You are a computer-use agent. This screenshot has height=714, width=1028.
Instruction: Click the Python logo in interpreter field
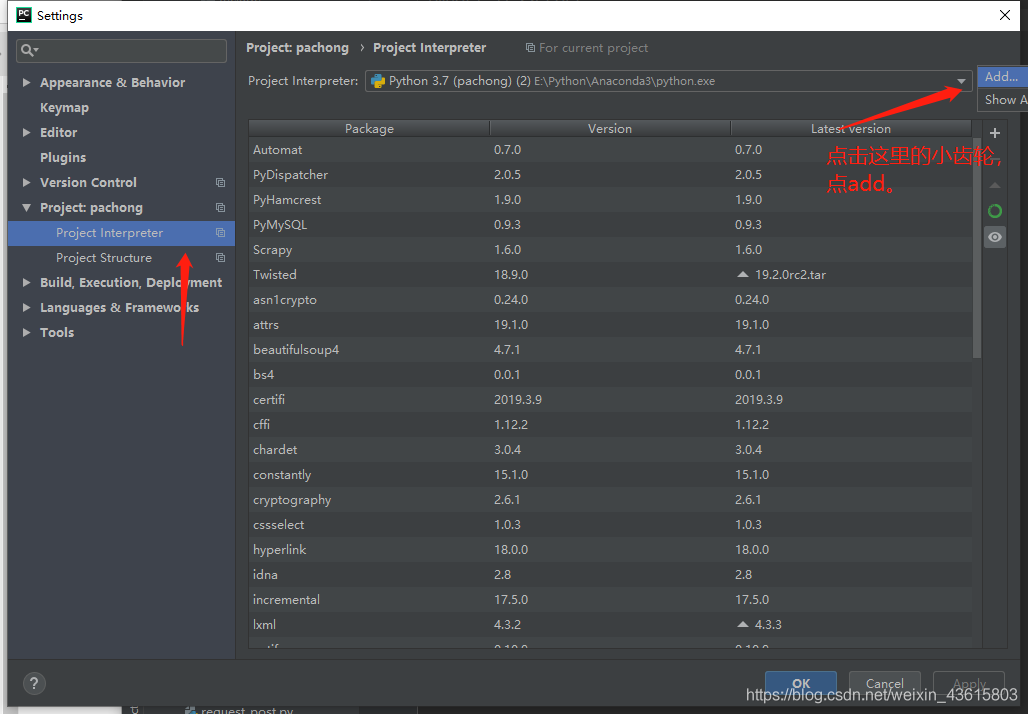[378, 81]
